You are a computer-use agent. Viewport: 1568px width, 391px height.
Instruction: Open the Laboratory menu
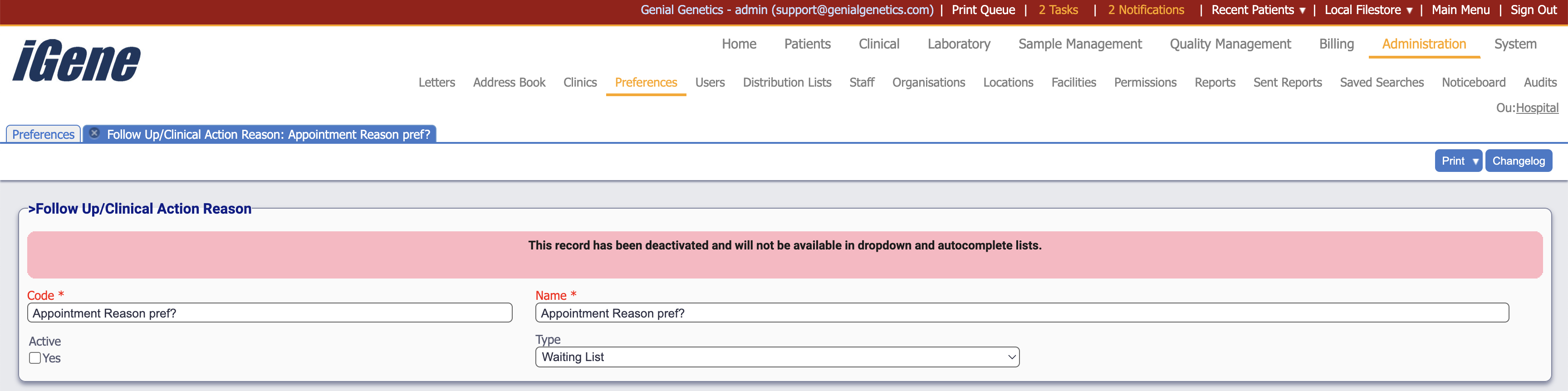click(959, 44)
